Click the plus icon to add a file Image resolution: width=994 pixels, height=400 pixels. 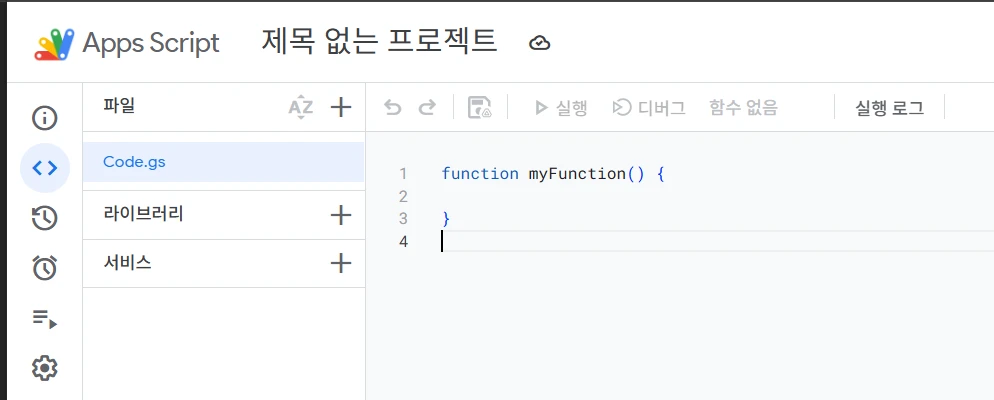(341, 107)
